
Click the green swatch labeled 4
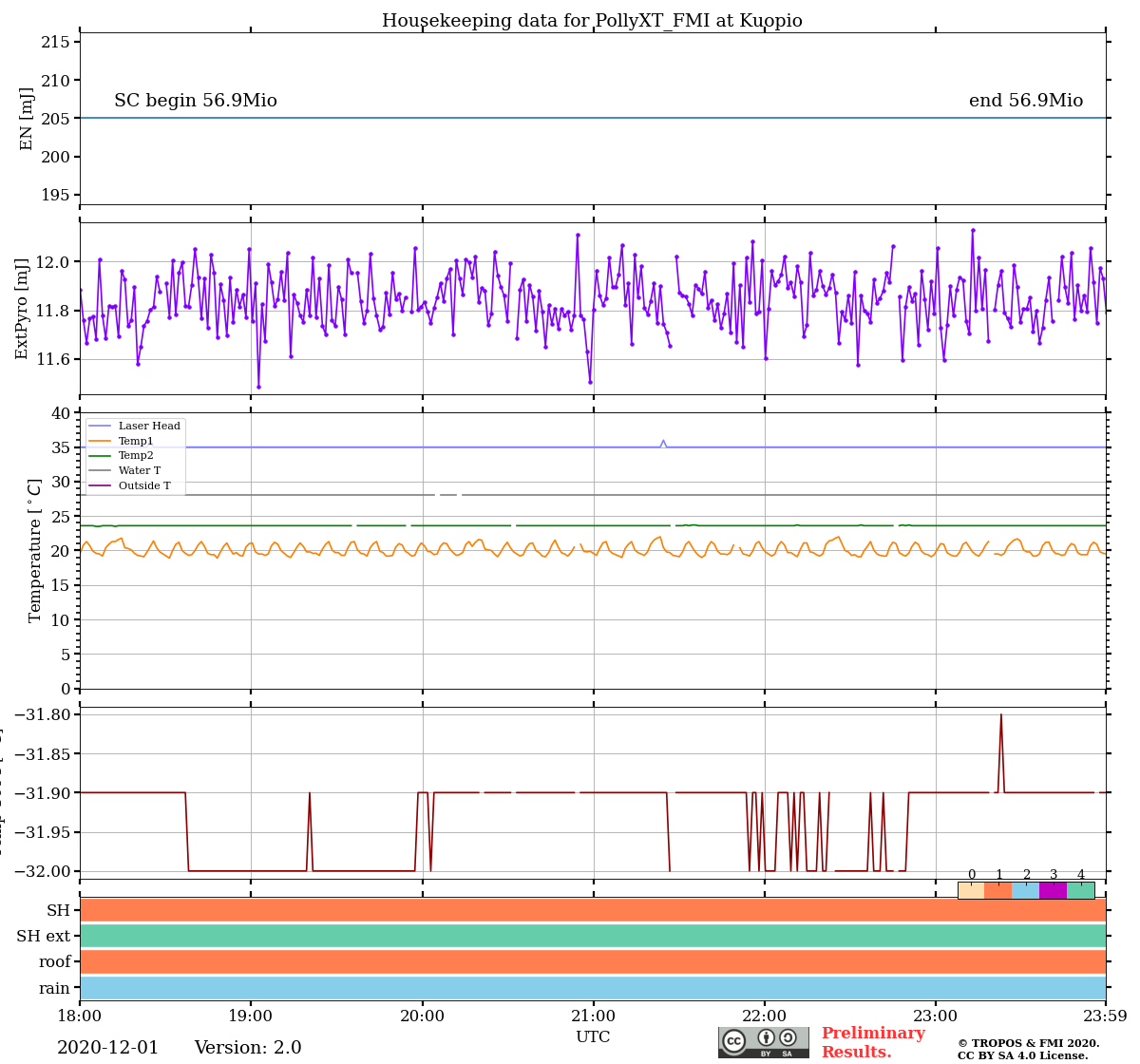(x=1081, y=890)
